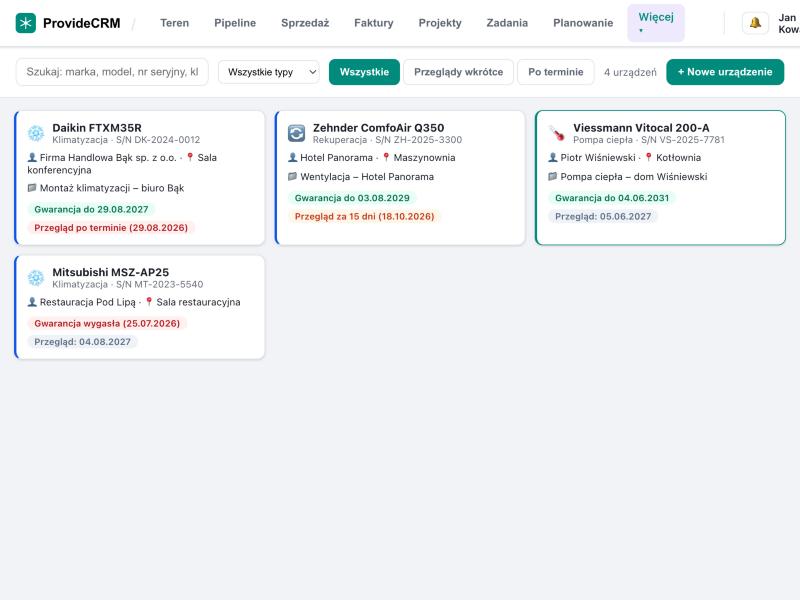Expand the Więcej navigation menu
This screenshot has height=600, width=800.
656,23
